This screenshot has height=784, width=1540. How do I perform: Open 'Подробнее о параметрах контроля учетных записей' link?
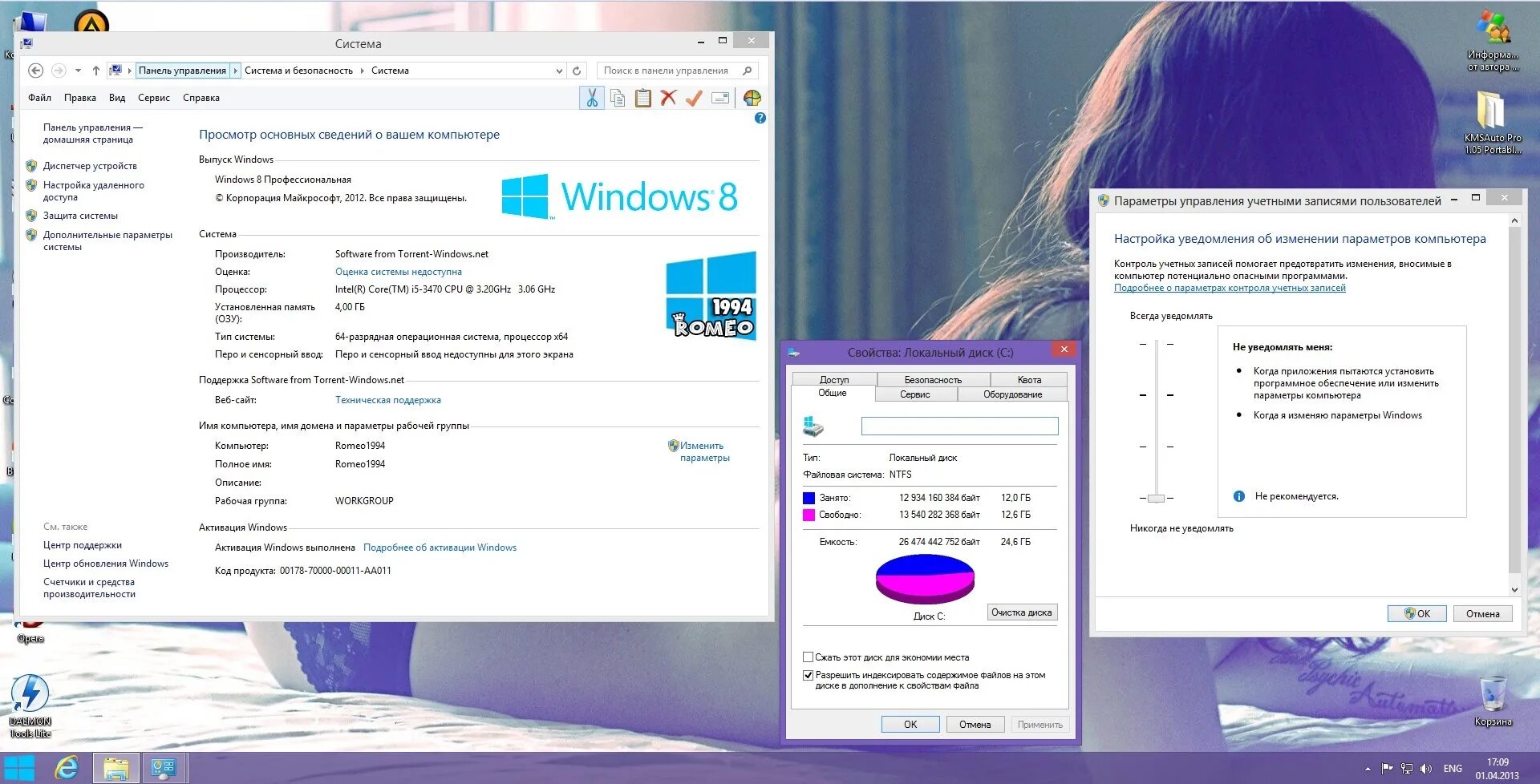click(x=1230, y=288)
